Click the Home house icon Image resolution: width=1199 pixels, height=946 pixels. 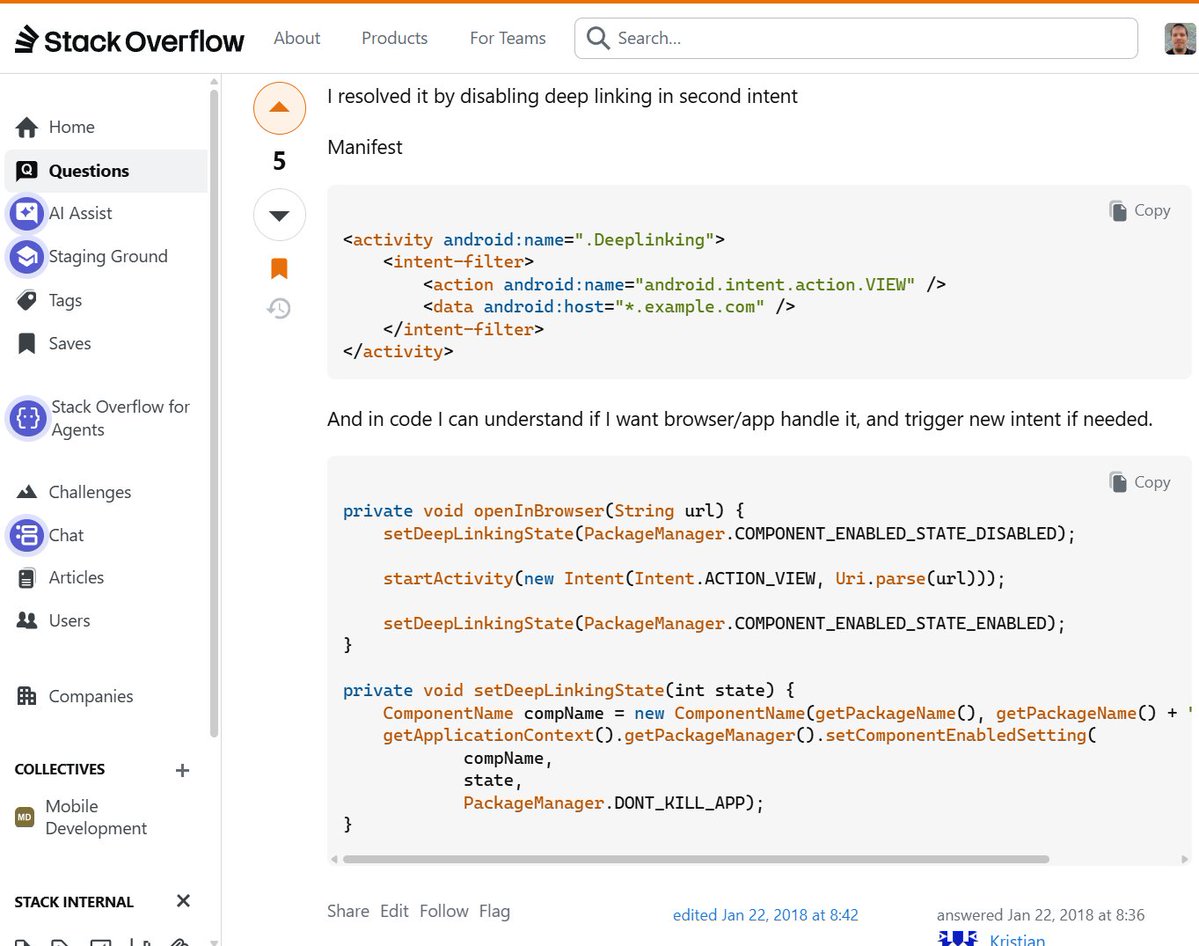click(27, 127)
